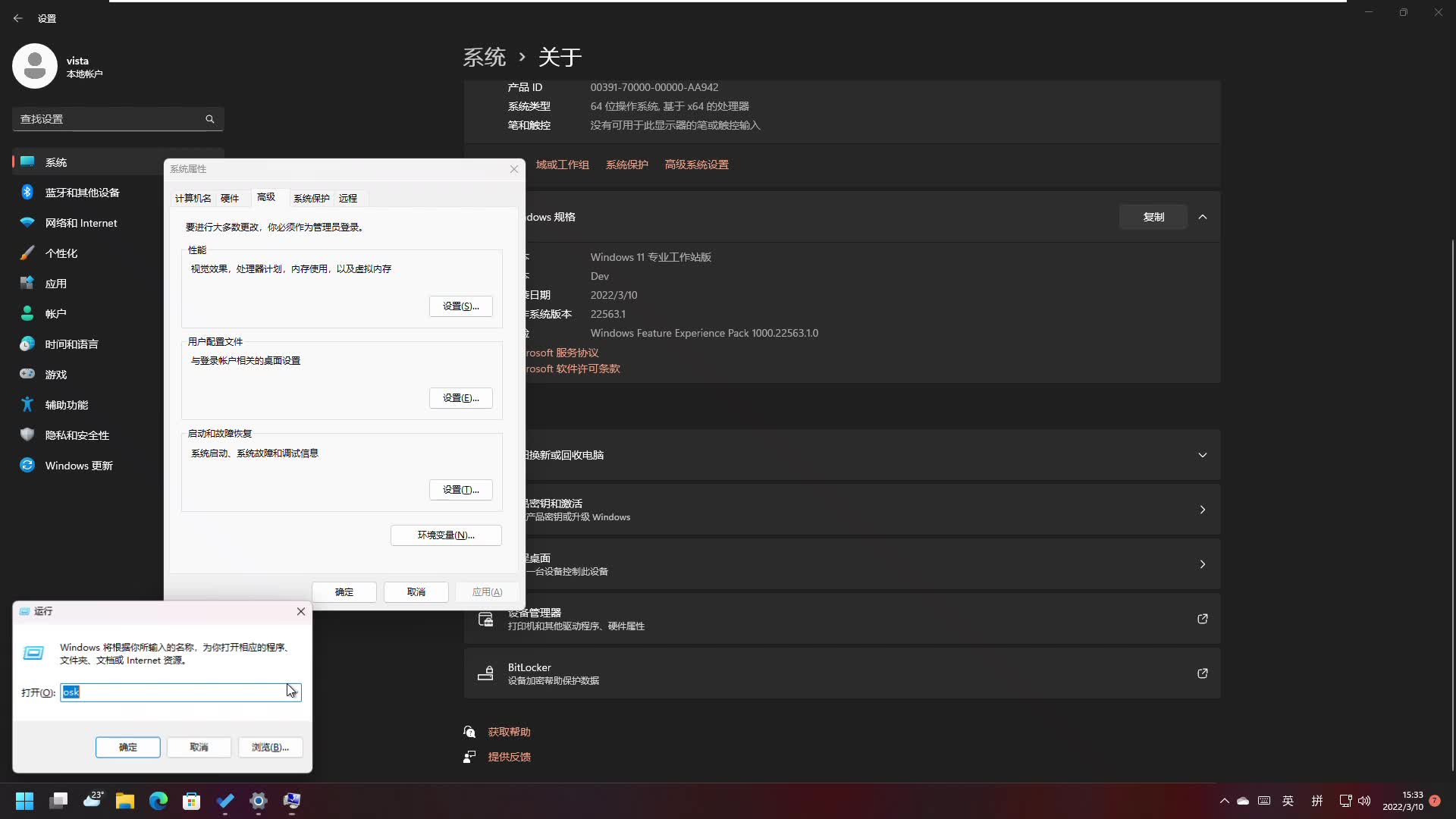Open the Windows Start menu
1456x819 pixels.
click(25, 801)
